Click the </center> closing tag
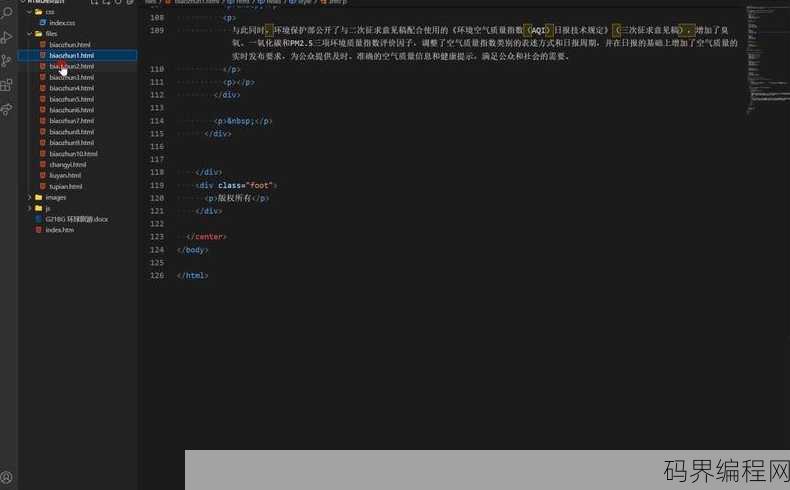Screen dimensions: 790x490 click(207, 237)
